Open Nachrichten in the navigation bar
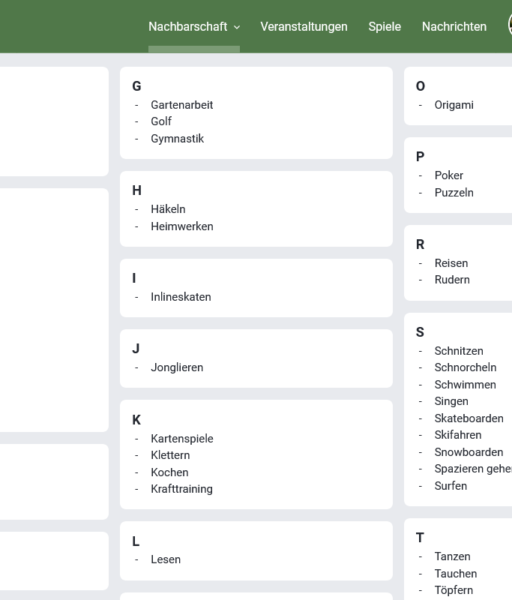The width and height of the screenshot is (512, 600). tap(454, 27)
